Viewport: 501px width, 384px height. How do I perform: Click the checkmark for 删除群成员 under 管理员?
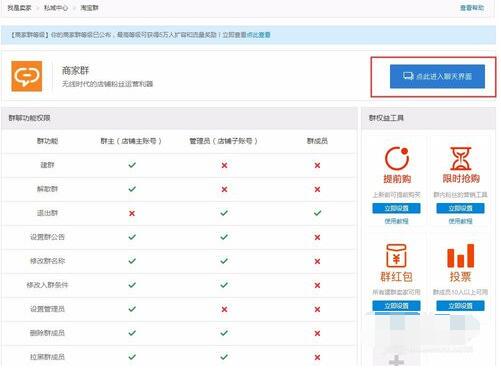(224, 333)
